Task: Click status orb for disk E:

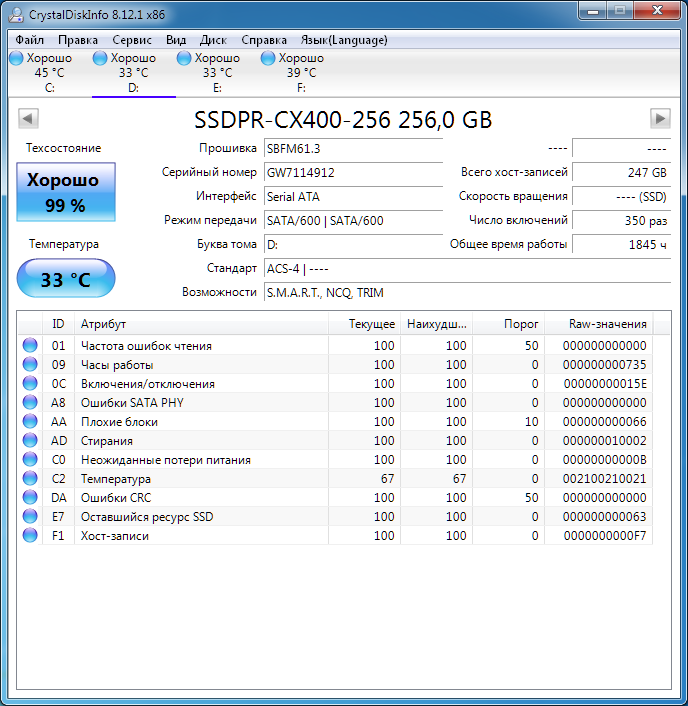Action: (x=184, y=58)
